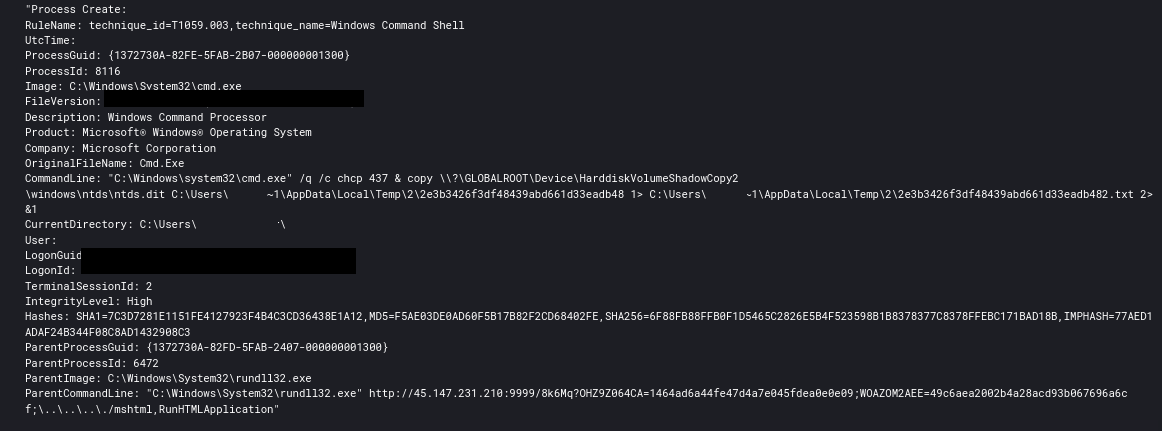Click the ParentProcessGuid value
Image resolution: width=1162 pixels, height=431 pixels.
point(267,347)
